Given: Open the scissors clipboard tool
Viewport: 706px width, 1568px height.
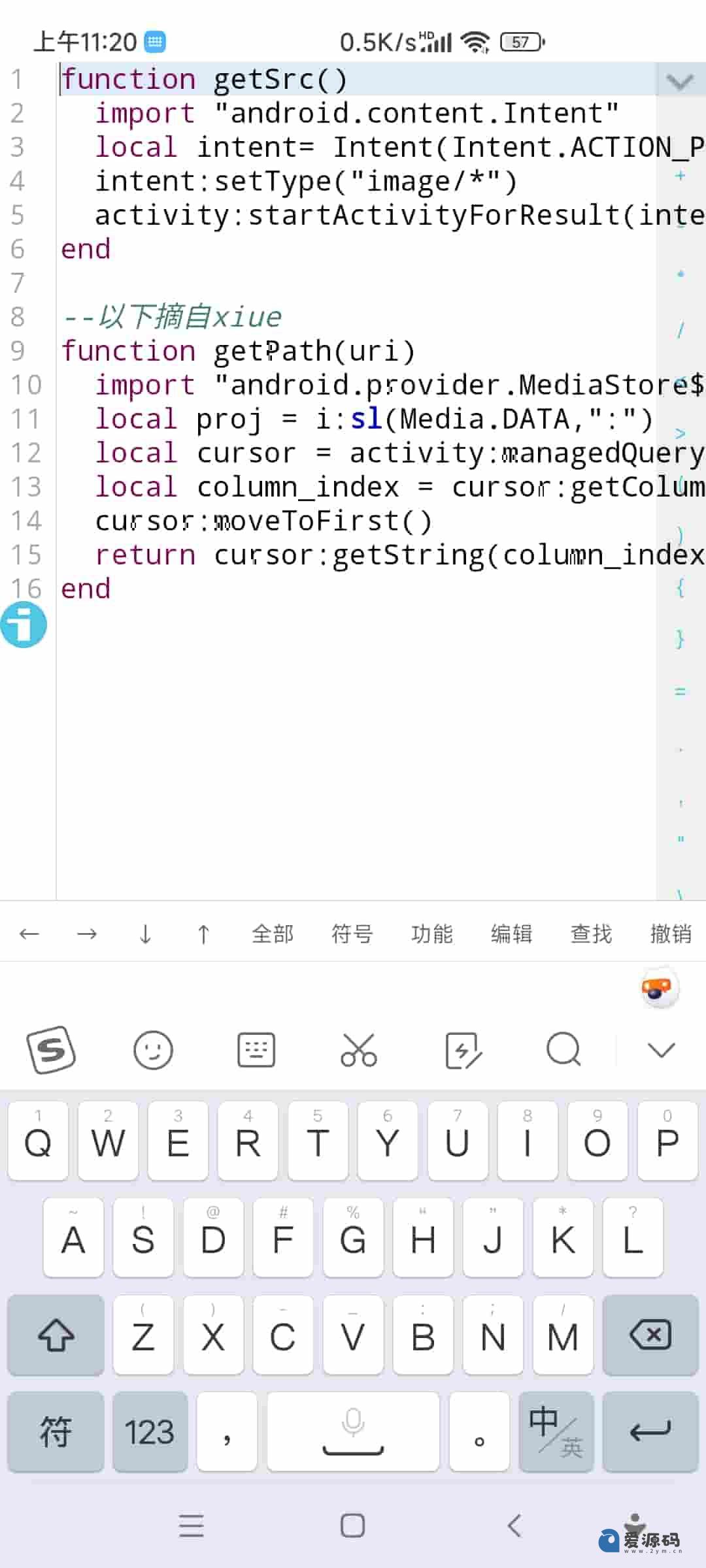Looking at the screenshot, I should [x=359, y=1050].
